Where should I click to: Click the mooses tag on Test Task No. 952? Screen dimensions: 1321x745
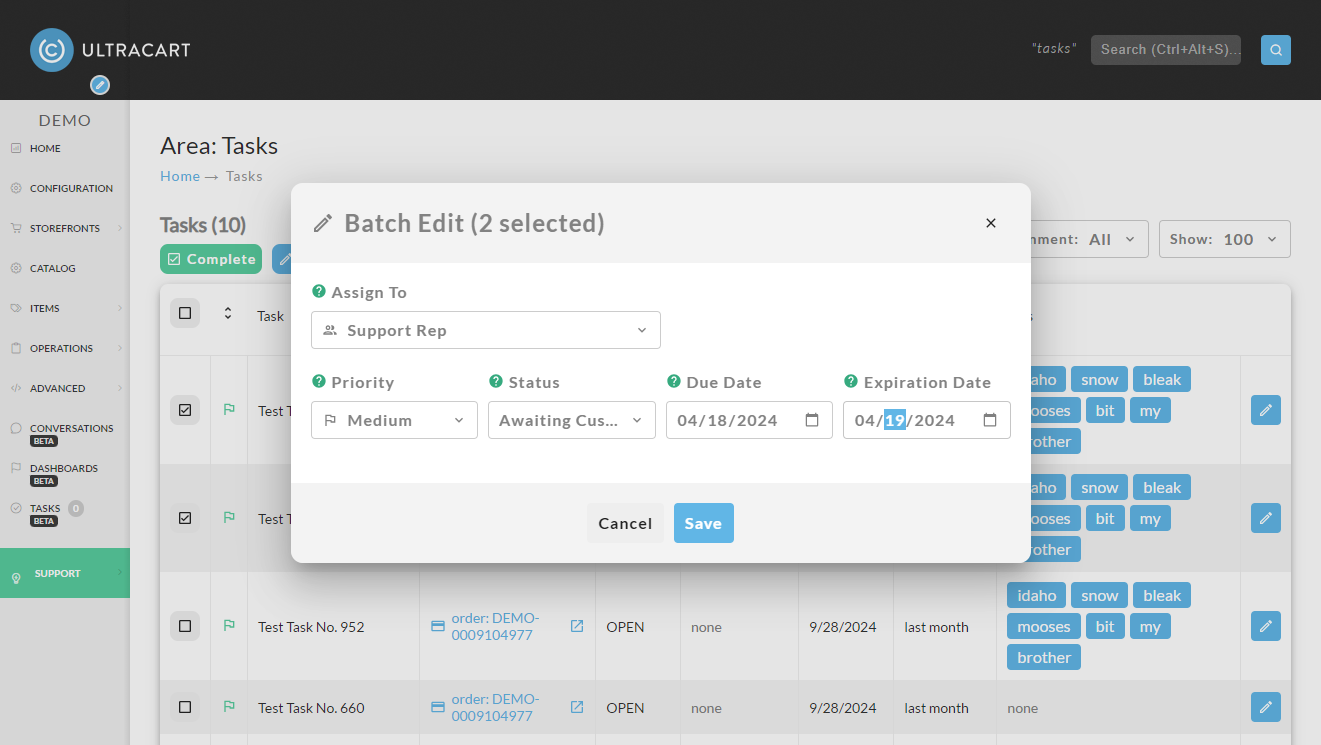point(1044,626)
